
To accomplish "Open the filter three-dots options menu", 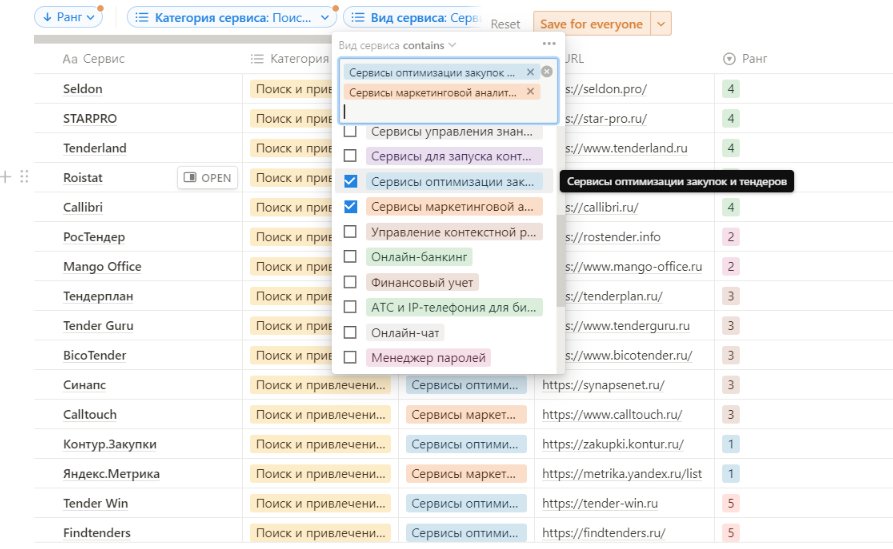I will click(549, 44).
